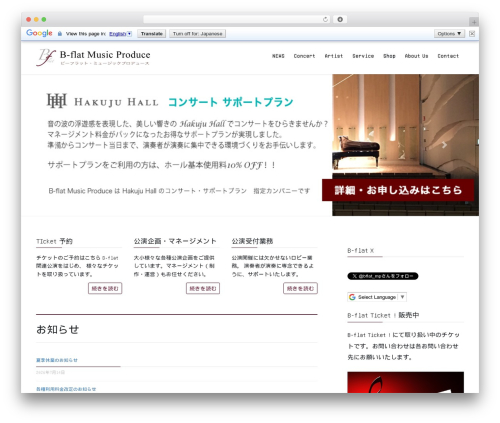
Task: Click the Translate button
Action: [152, 34]
